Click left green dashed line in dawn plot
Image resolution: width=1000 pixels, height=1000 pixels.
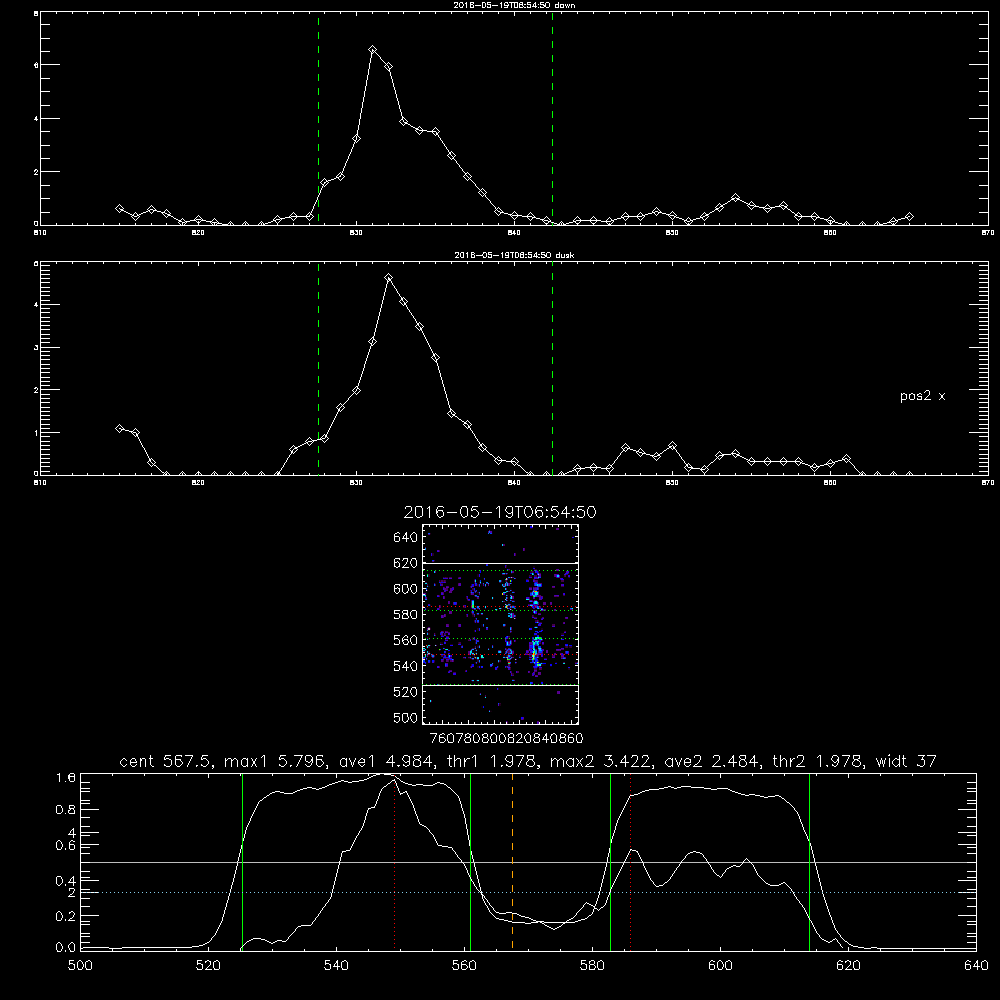point(318,119)
